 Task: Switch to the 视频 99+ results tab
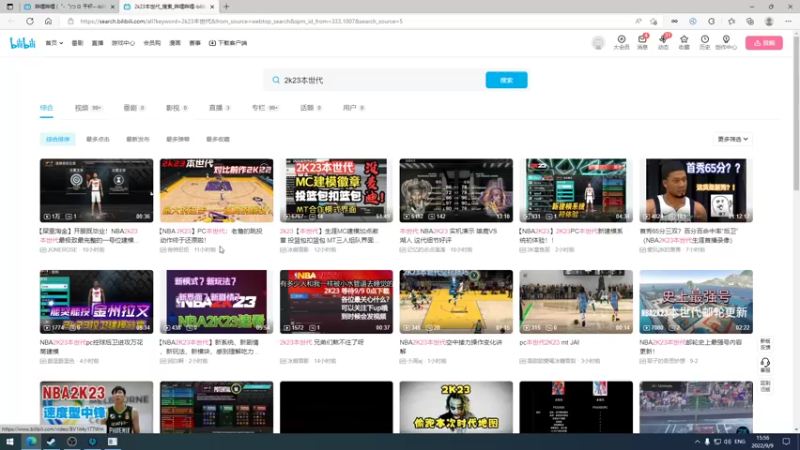(x=88, y=108)
